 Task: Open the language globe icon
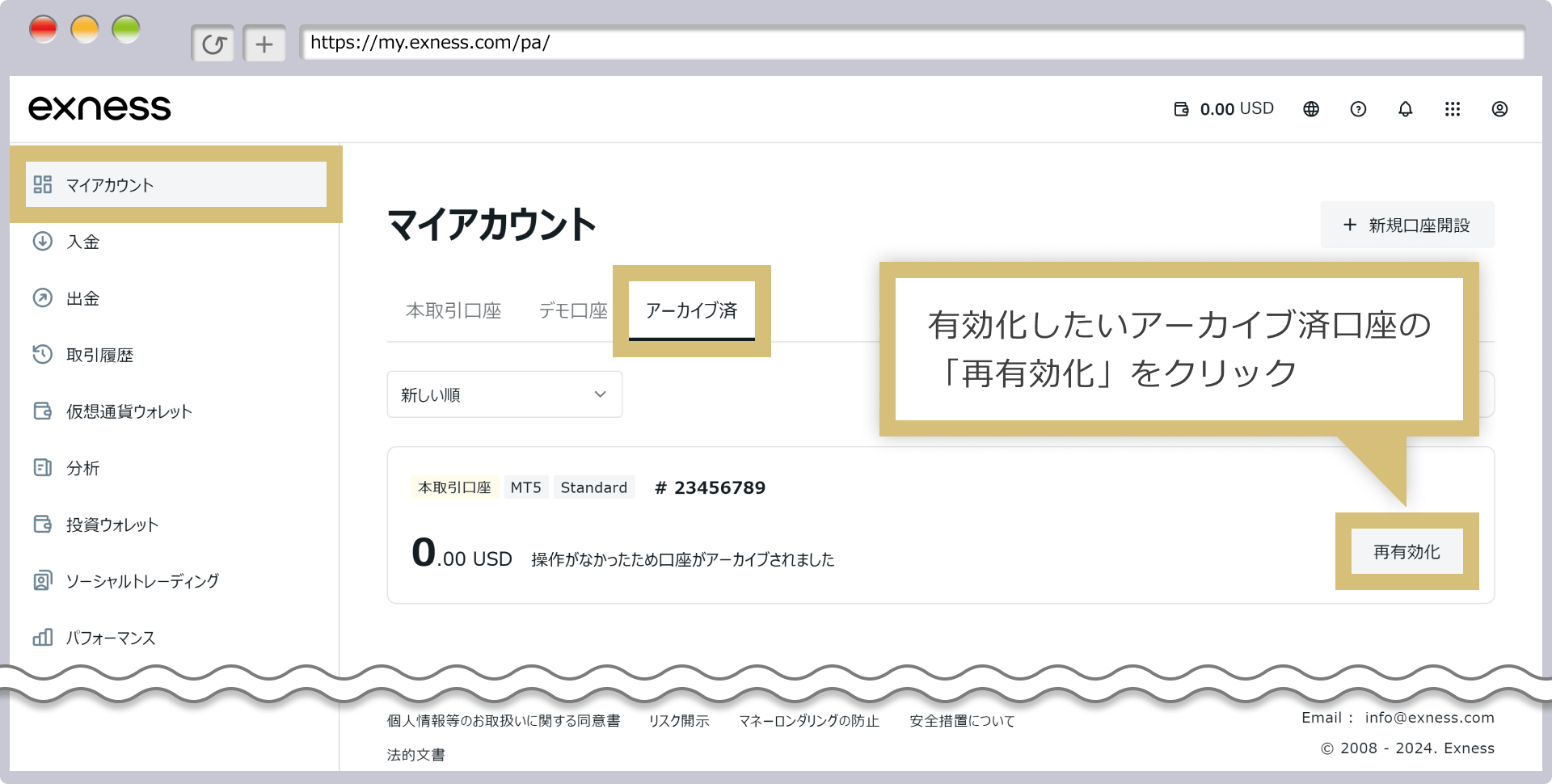(1311, 109)
